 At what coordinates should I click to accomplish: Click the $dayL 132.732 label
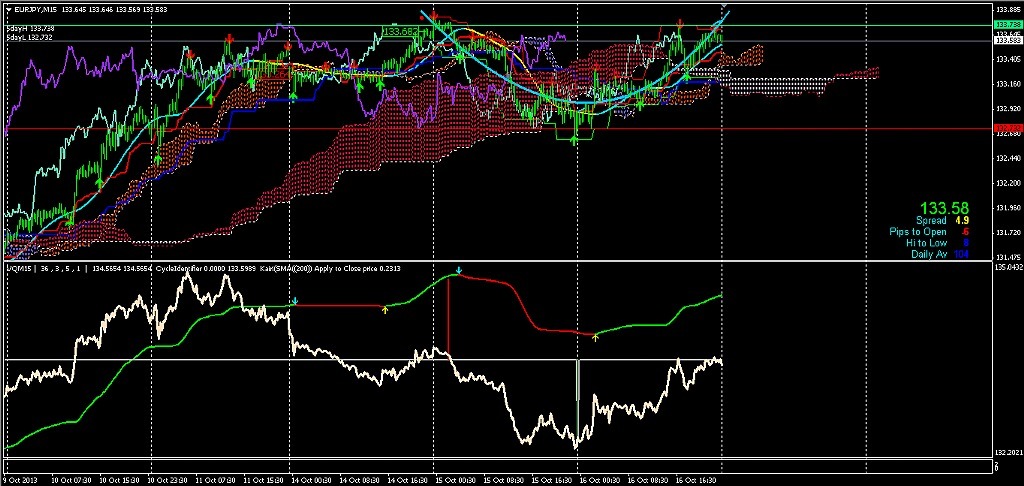point(29,38)
